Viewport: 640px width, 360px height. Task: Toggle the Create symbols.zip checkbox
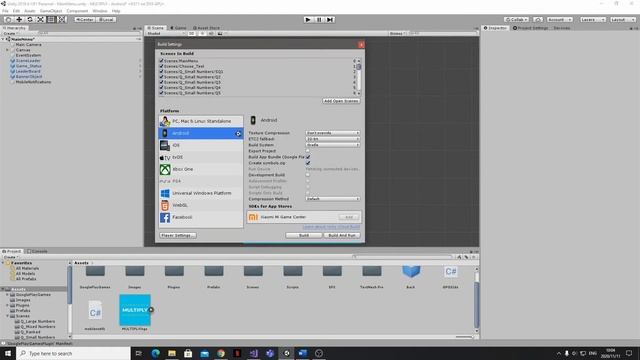(x=308, y=163)
